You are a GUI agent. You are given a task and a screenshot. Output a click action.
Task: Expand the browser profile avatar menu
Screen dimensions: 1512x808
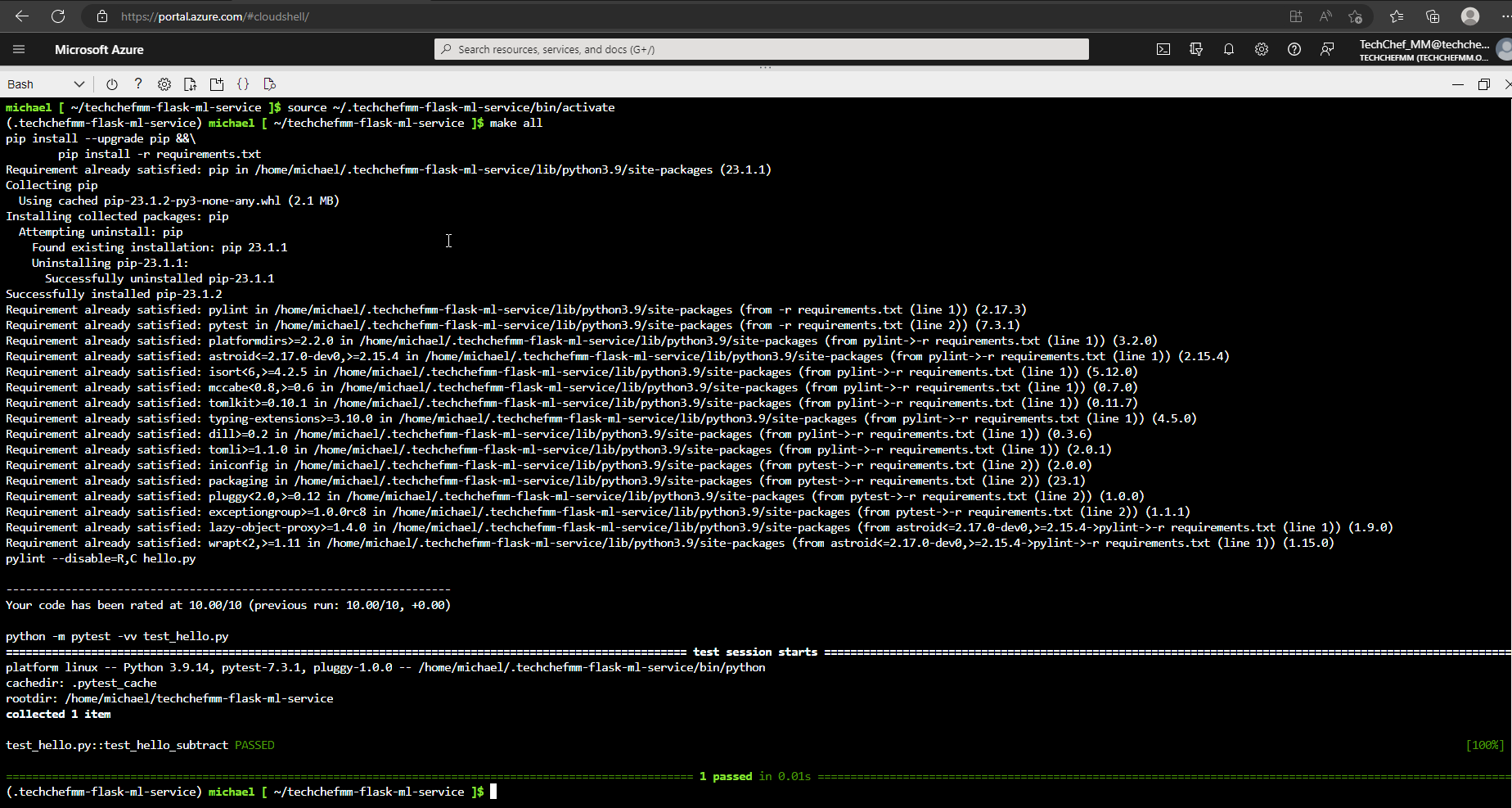click(x=1470, y=16)
